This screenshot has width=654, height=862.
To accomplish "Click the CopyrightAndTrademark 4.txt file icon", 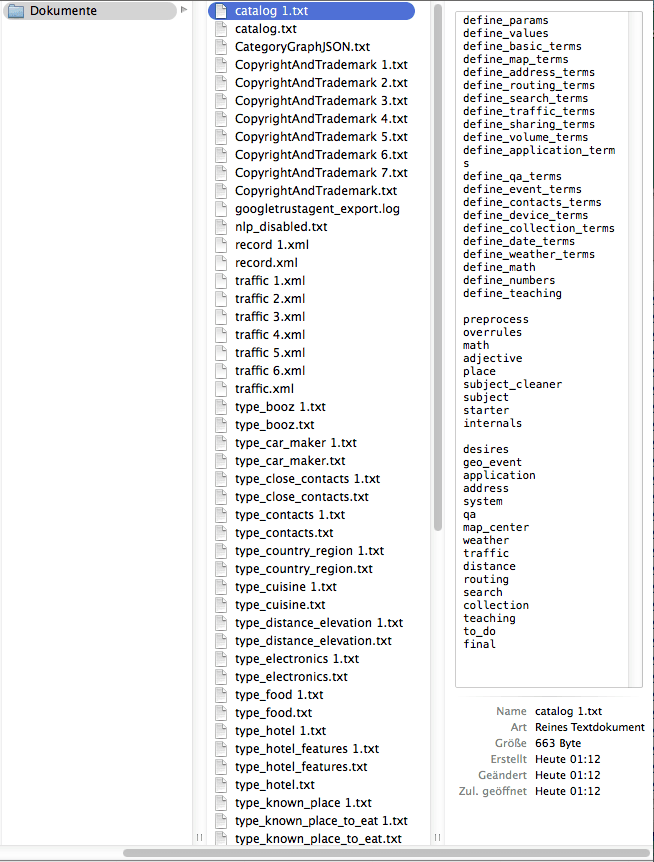I will coord(221,119).
